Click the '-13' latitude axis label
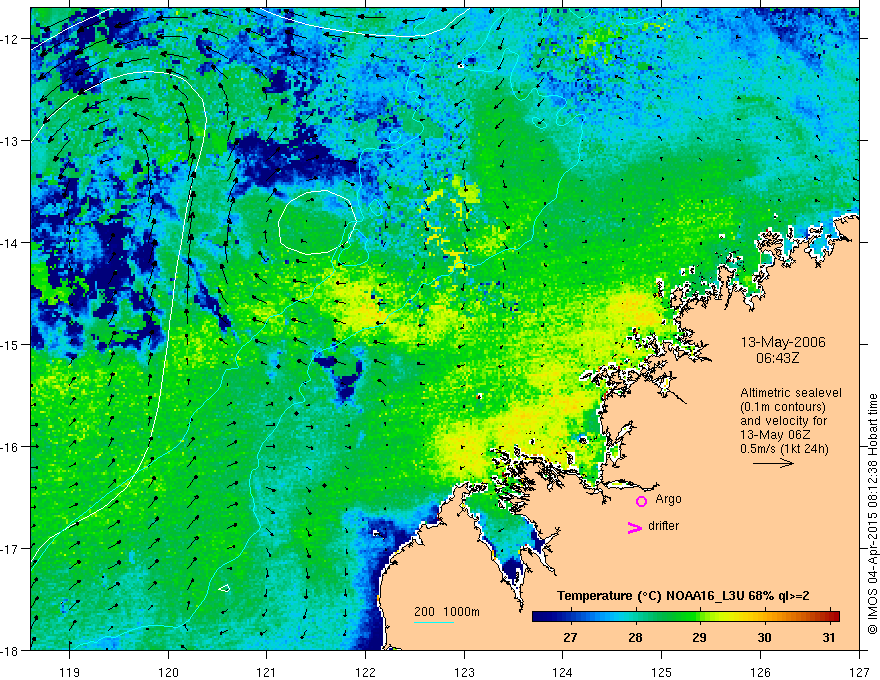Screen dimensions: 880x680 coord(10,141)
